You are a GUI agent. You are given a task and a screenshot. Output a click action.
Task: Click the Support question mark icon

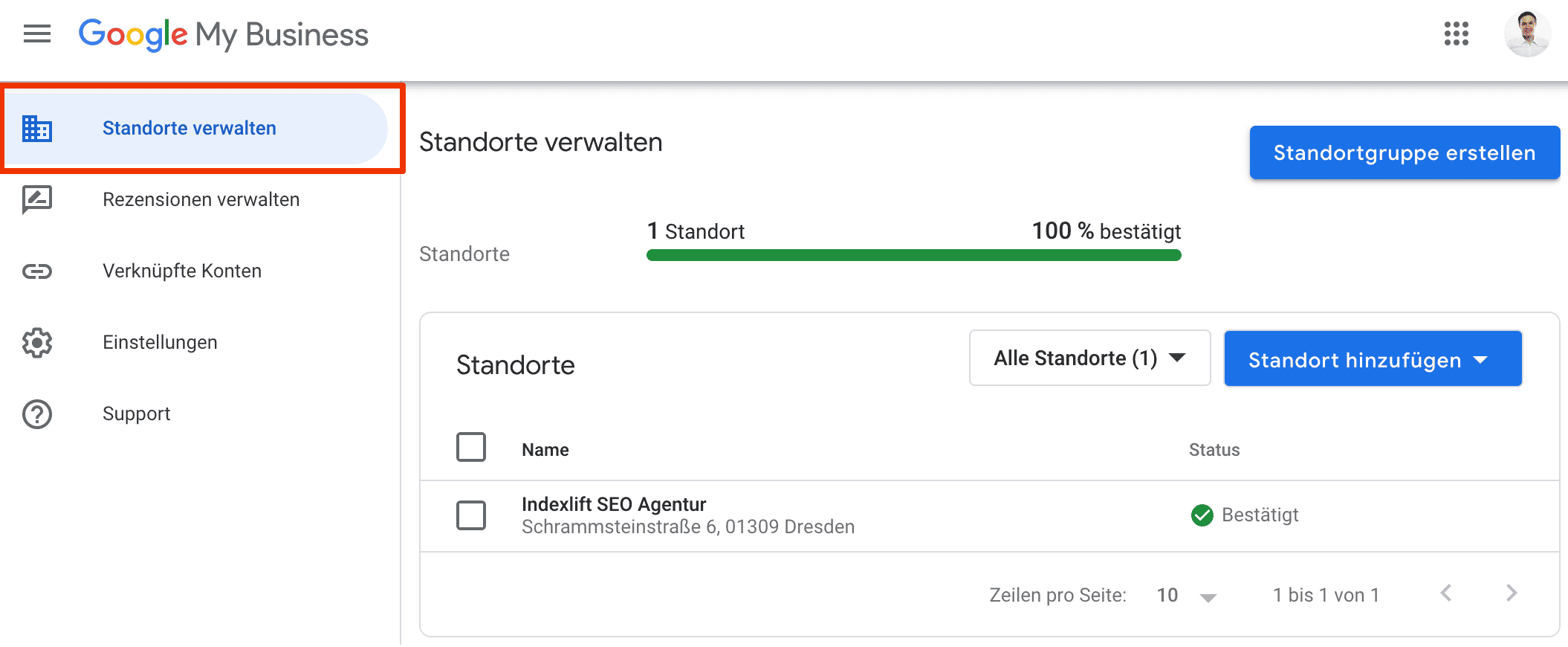[37, 414]
